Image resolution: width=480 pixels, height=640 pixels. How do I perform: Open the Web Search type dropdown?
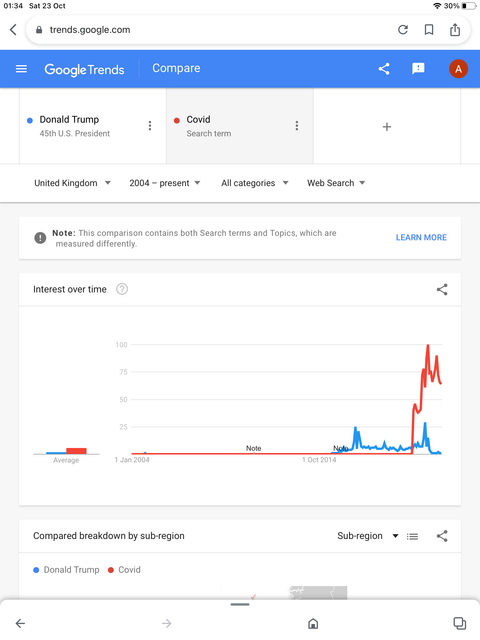pyautogui.click(x=336, y=183)
